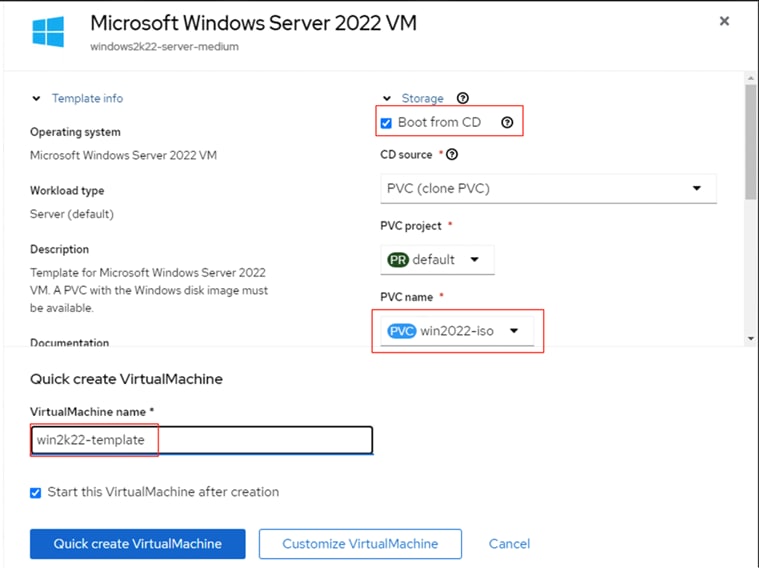
Task: Click the Windows logo icon
Action: tap(48, 31)
